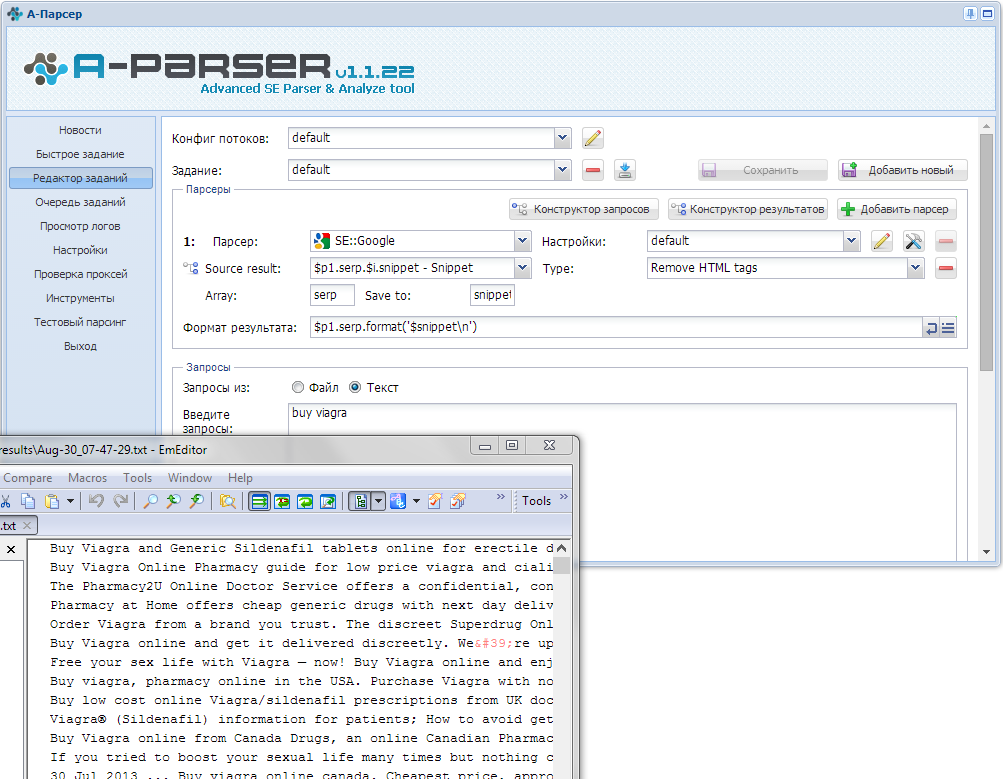This screenshot has height=779, width=1003.
Task: Open Find in EmEditor toolbar
Action: tap(150, 501)
